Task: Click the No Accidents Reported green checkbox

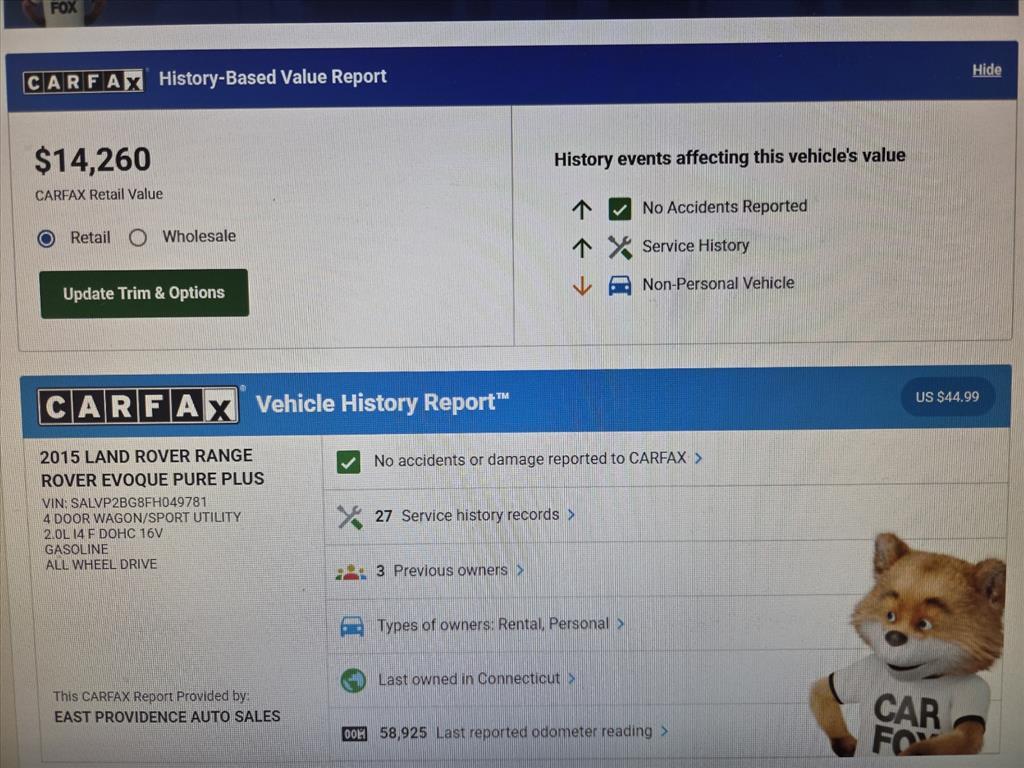Action: (620, 209)
